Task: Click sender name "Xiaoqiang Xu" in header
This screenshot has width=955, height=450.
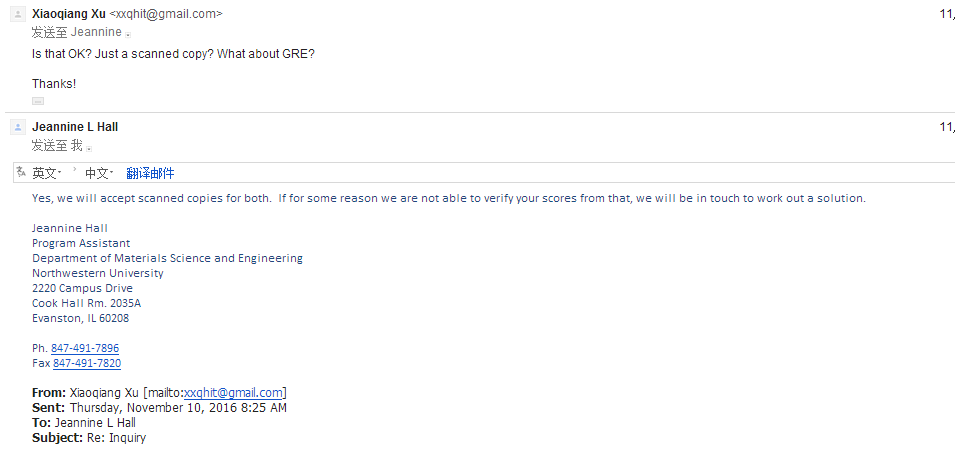Action: click(68, 14)
